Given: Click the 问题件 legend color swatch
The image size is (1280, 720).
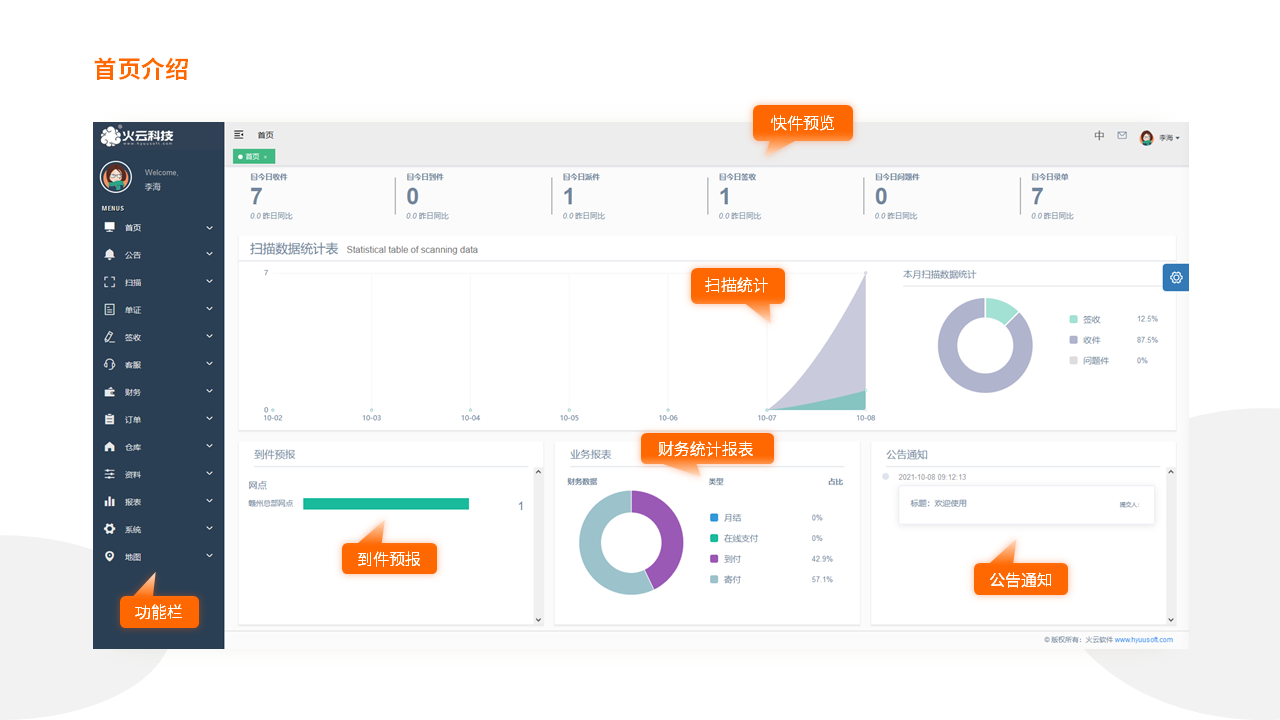Looking at the screenshot, I should [1073, 361].
